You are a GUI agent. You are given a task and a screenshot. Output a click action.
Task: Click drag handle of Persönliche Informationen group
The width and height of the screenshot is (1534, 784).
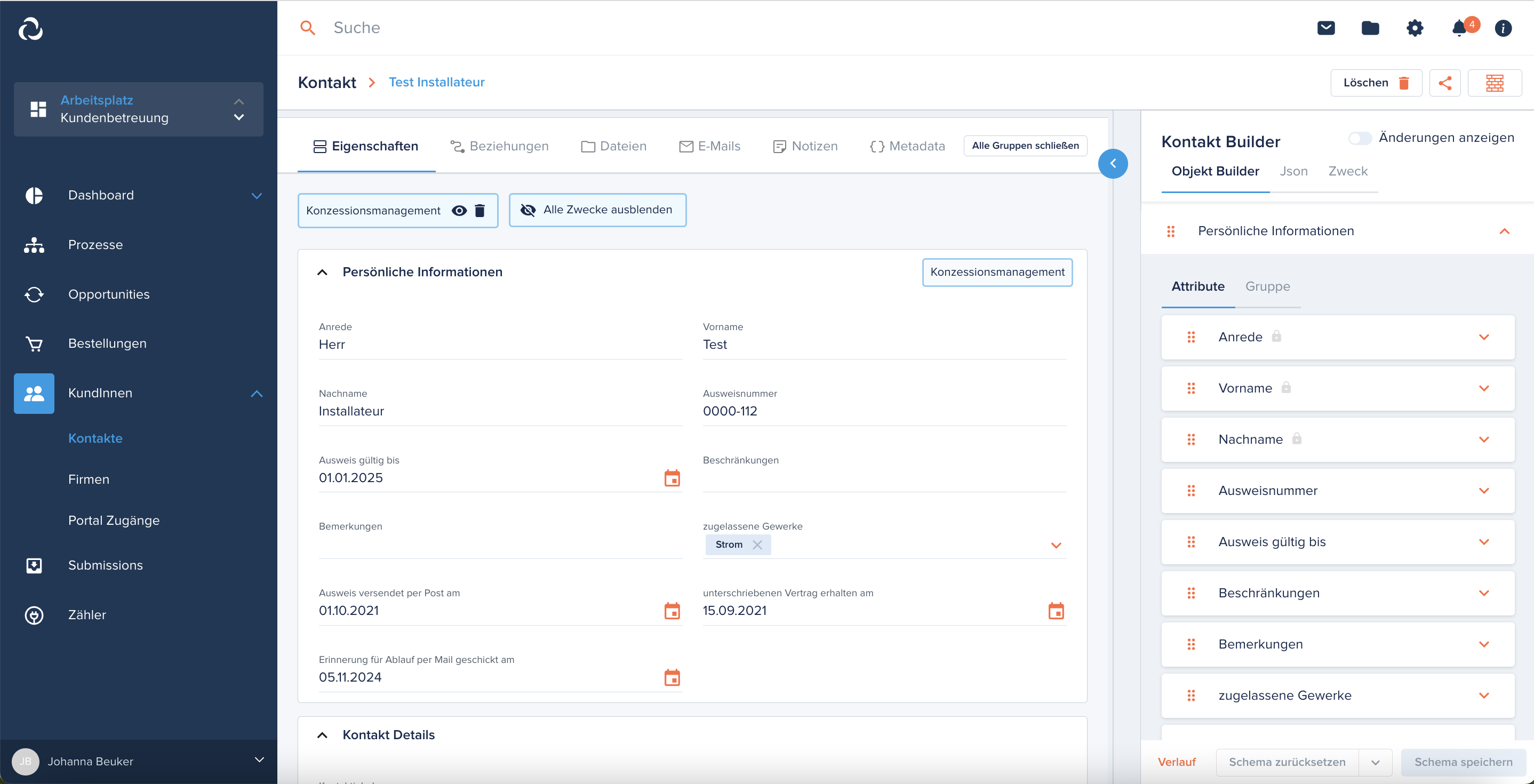click(x=1171, y=231)
